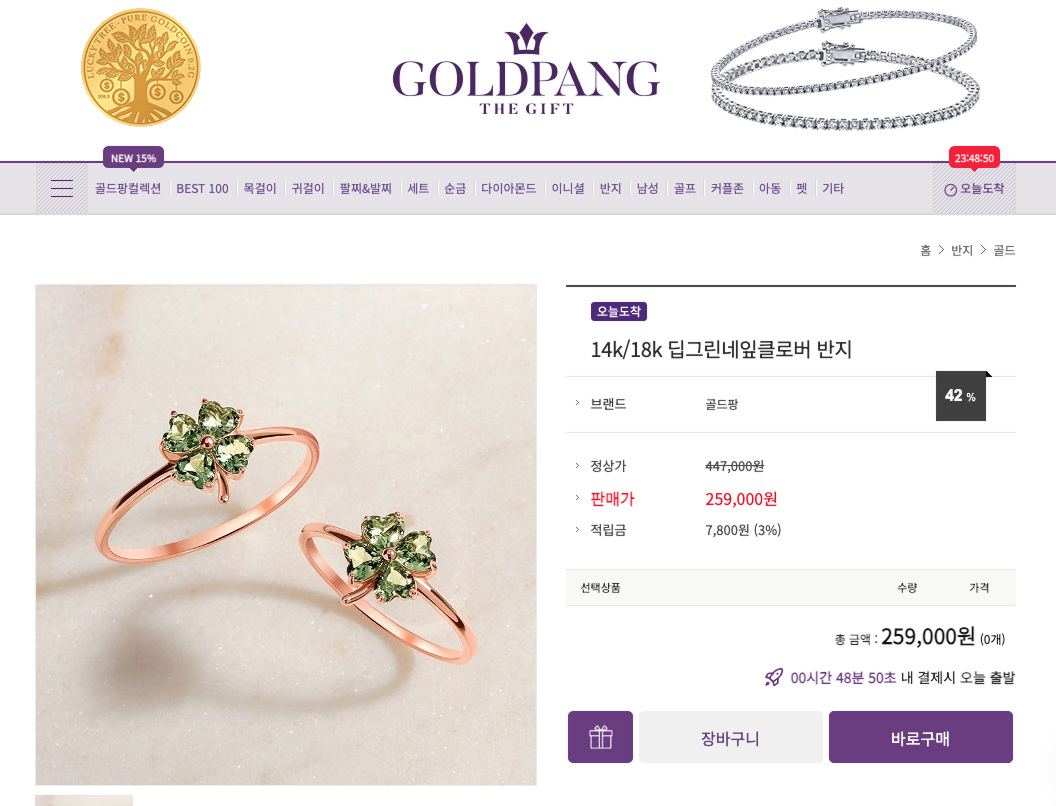Click the clover ring product image
The image size is (1056, 806).
click(x=286, y=535)
